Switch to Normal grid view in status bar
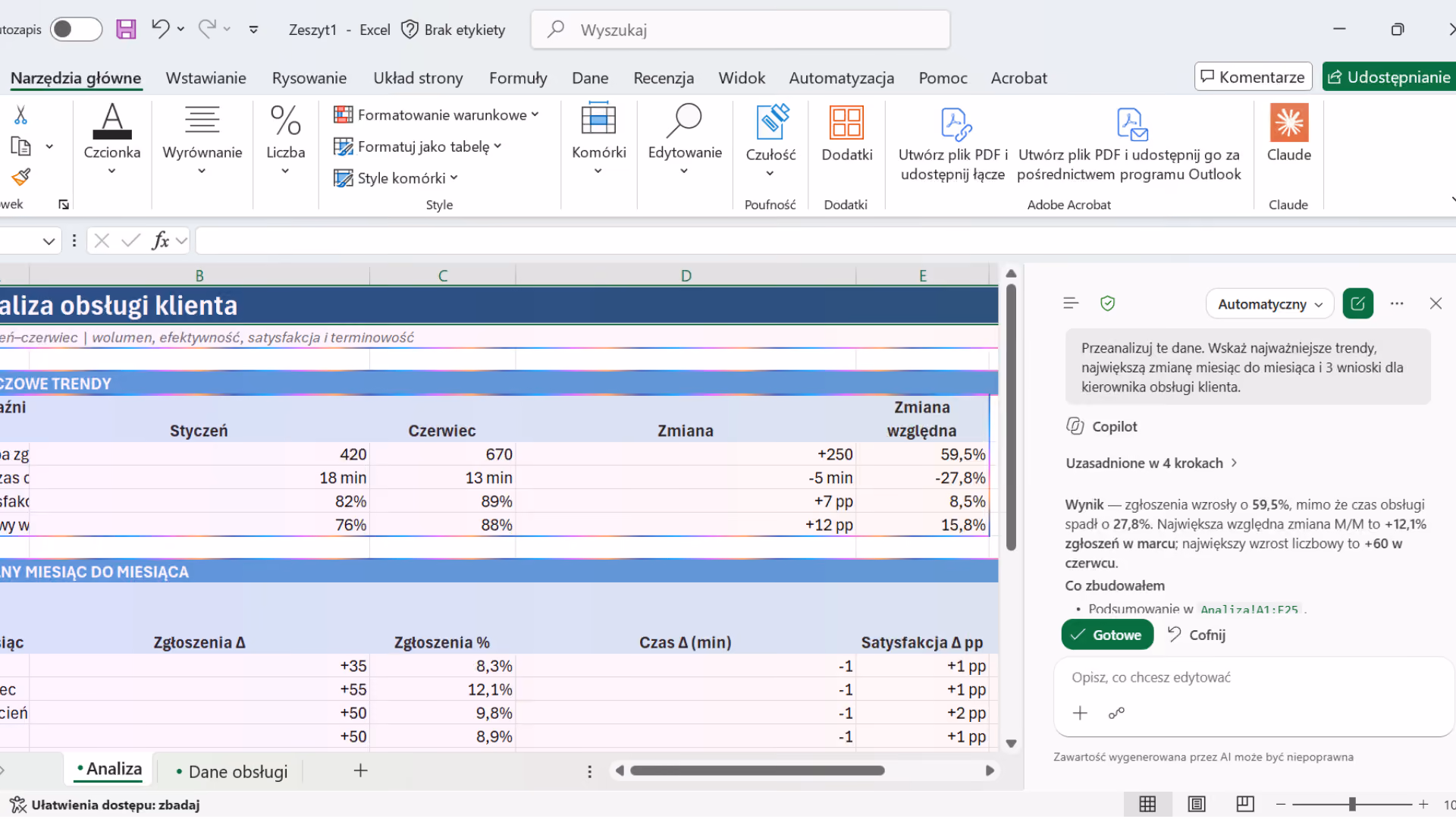The height and width of the screenshot is (819, 1456). pos(1147,804)
